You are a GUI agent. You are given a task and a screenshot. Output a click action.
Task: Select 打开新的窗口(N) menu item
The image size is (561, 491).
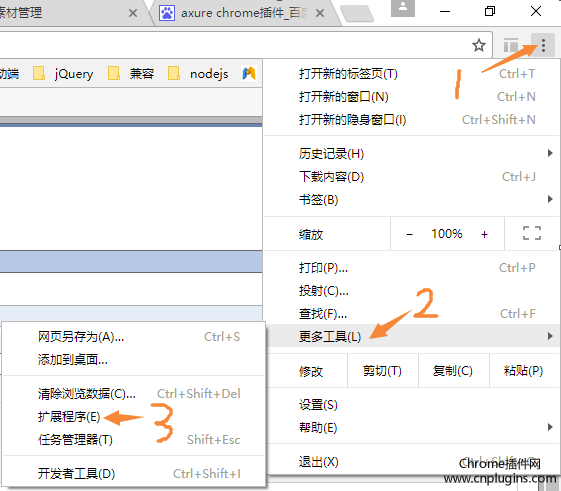tap(411, 97)
